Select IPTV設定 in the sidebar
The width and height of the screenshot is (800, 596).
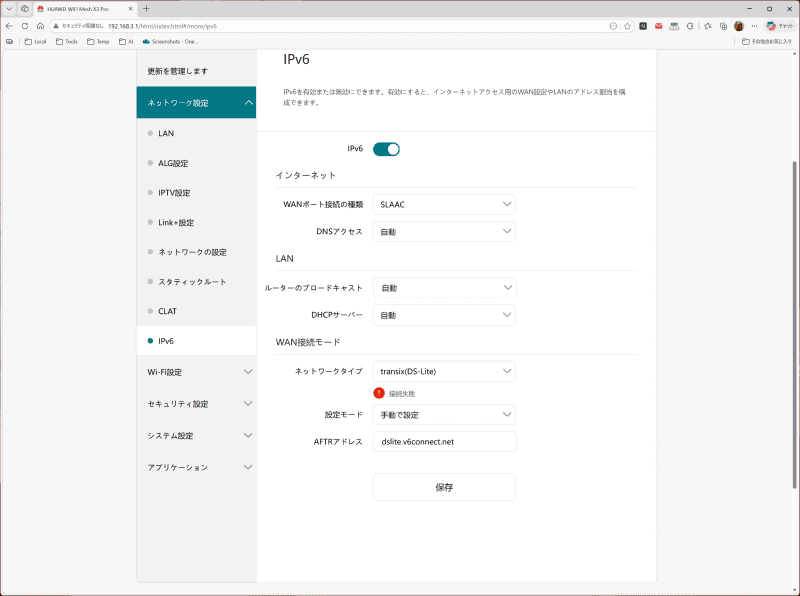click(x=196, y=192)
